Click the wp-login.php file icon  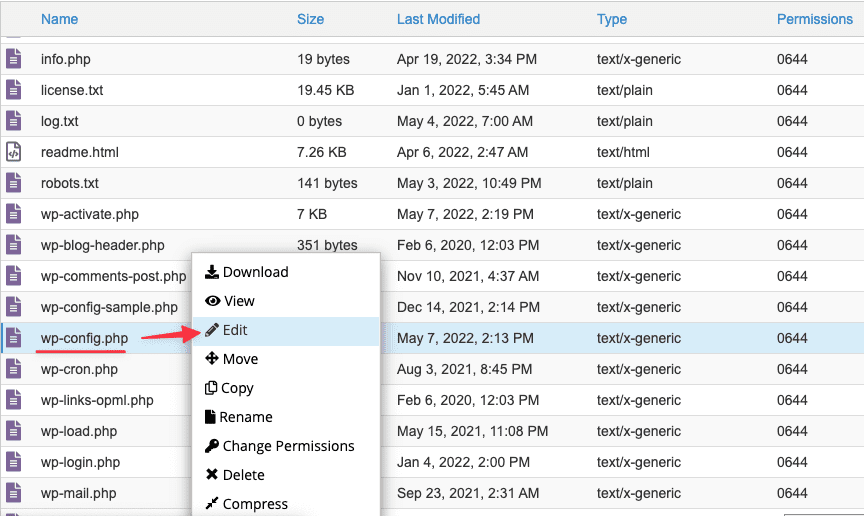[13, 462]
